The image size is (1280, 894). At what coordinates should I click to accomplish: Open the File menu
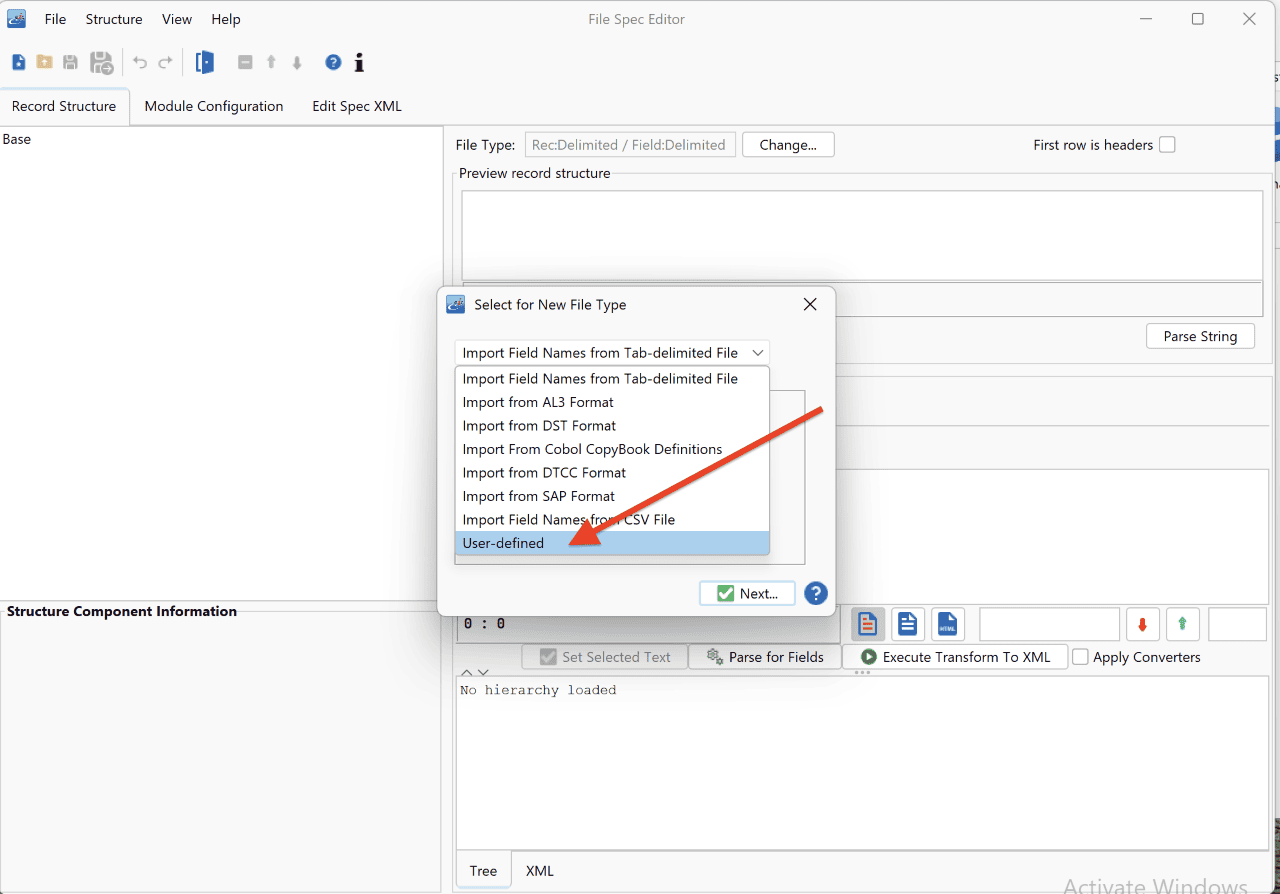coord(55,19)
